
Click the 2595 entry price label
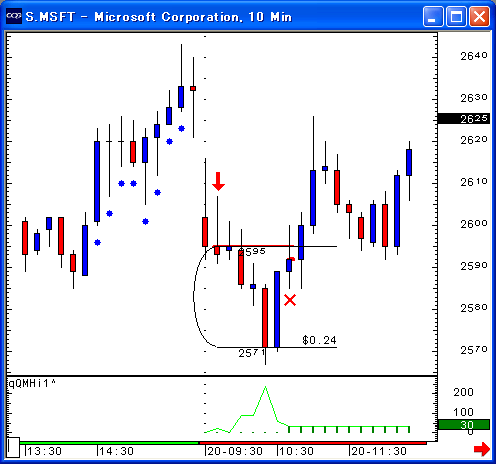253,251
